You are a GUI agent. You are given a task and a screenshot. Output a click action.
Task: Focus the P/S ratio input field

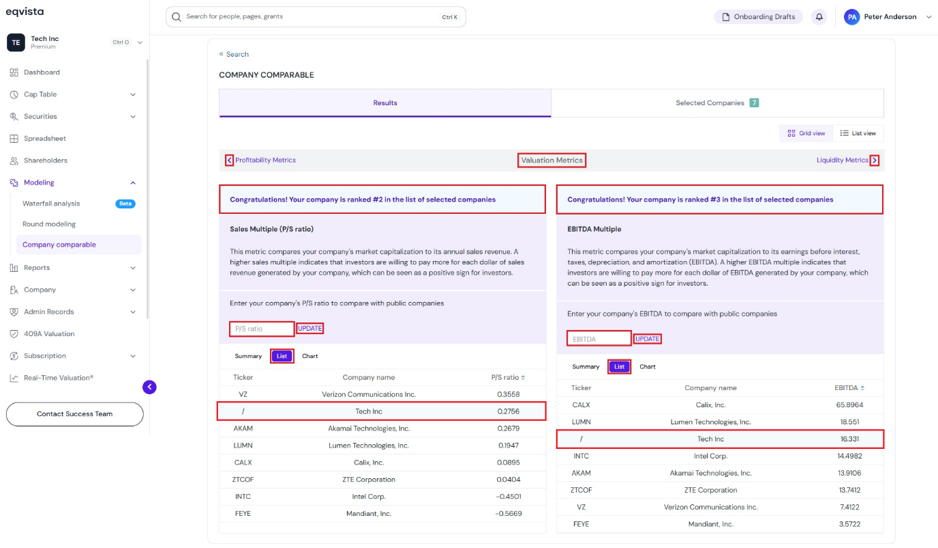pos(262,329)
